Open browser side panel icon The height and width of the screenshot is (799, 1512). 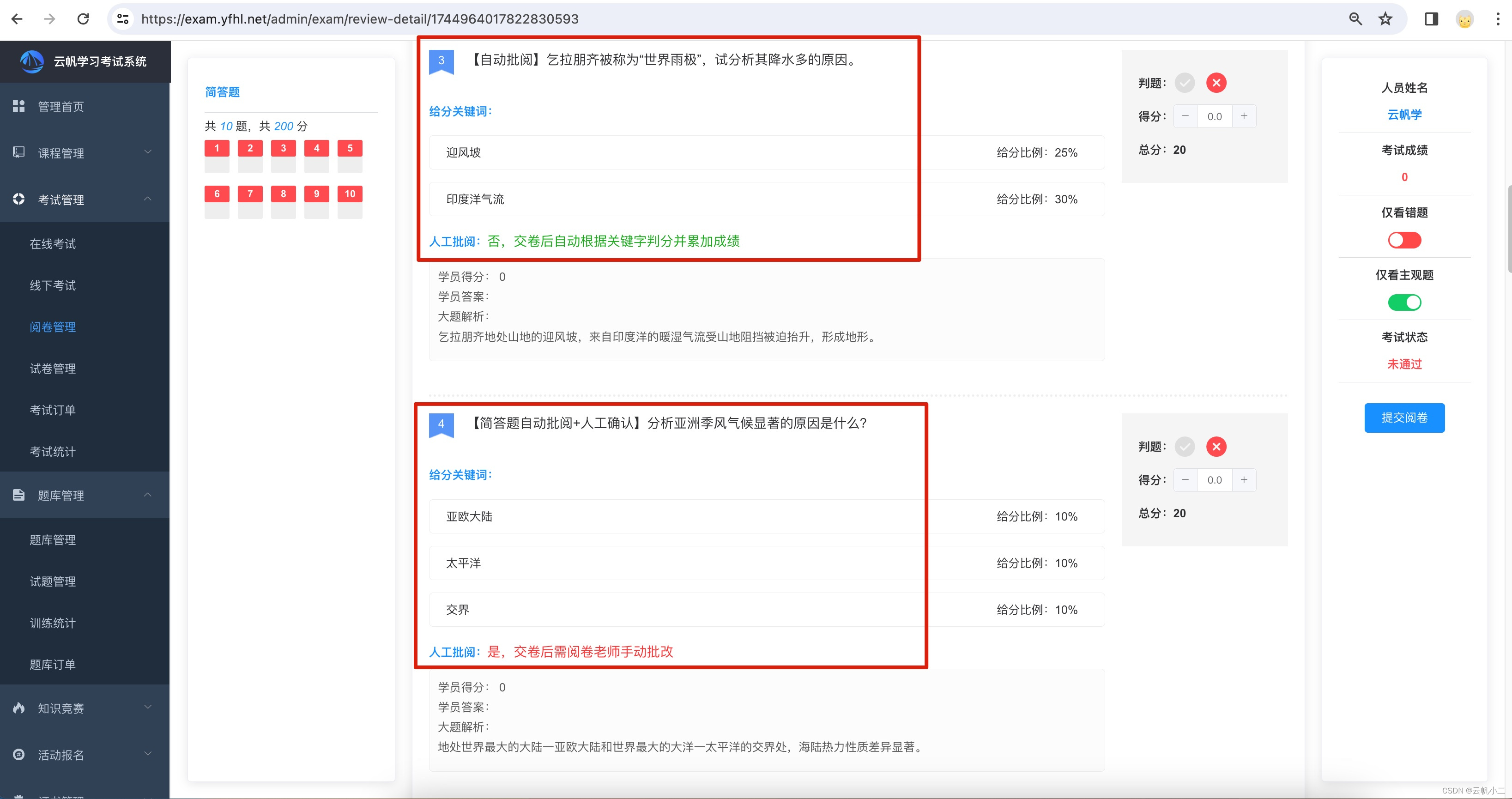pos(1431,19)
